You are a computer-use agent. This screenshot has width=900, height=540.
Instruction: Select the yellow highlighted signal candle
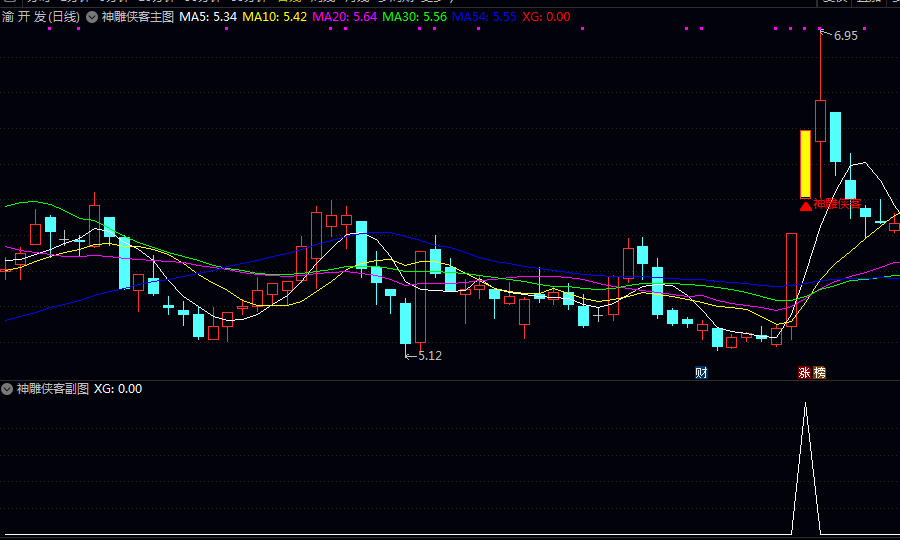coord(805,164)
